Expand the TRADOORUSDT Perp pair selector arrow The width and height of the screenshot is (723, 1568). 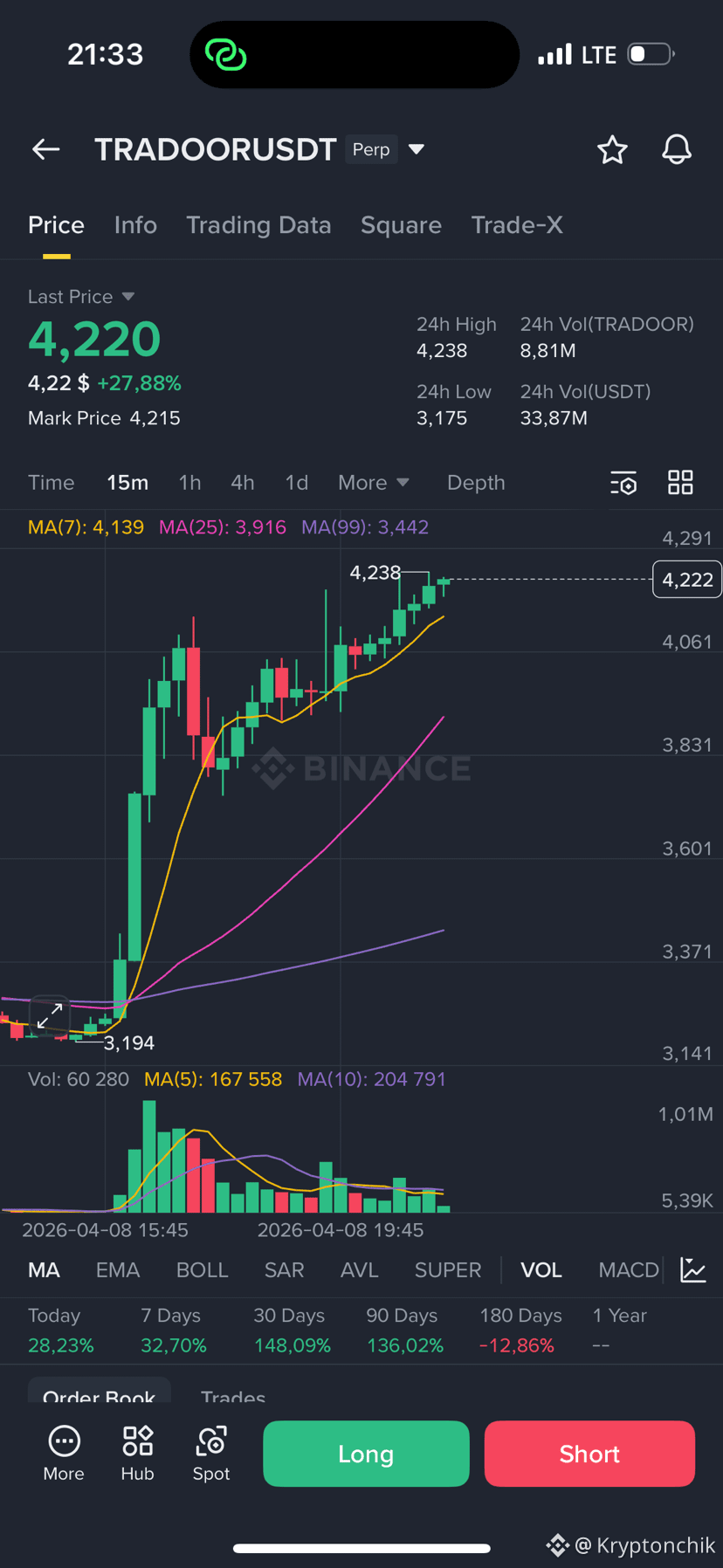tap(417, 149)
